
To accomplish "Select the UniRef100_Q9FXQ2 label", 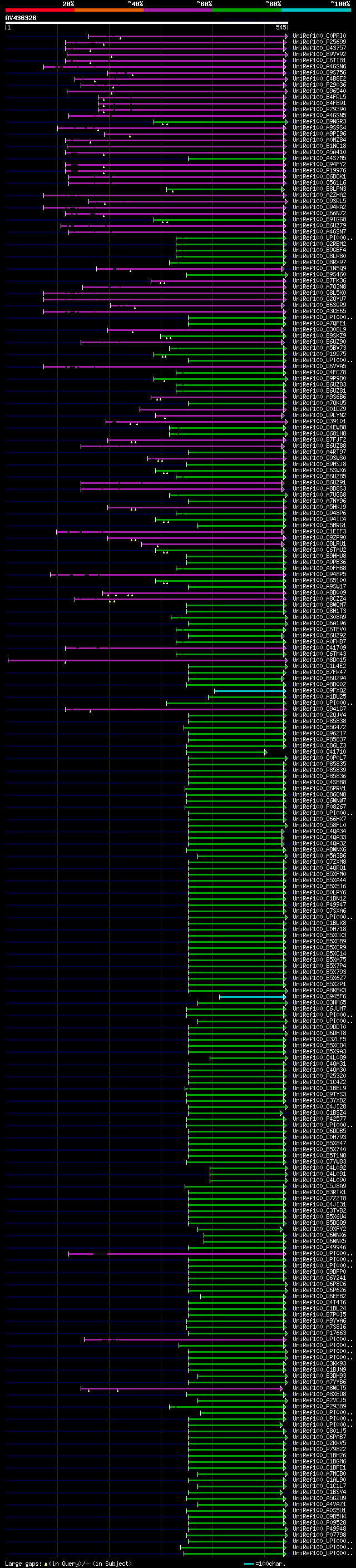I will click(x=319, y=691).
